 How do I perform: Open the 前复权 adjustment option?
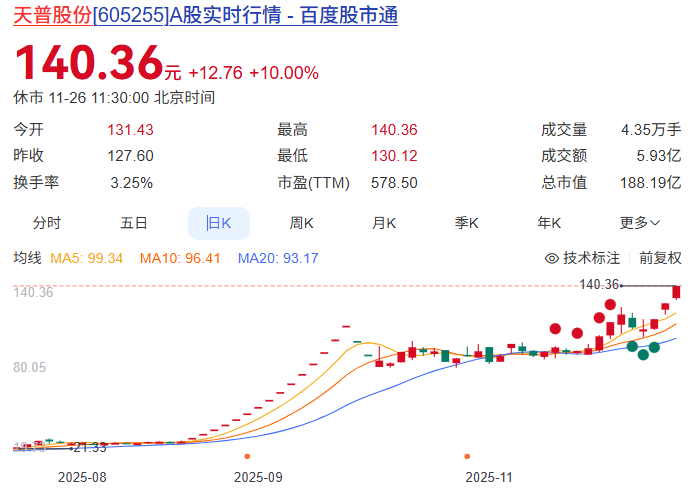[660, 258]
